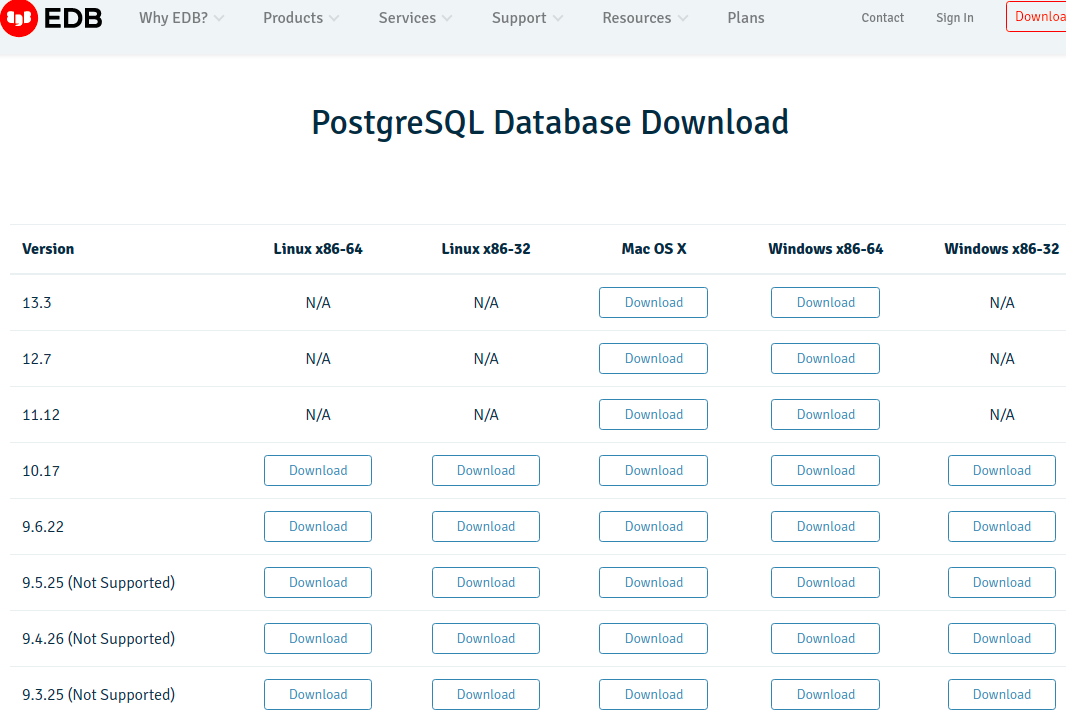Download 9.6.22 for Windows x86-32
Image resolution: width=1066 pixels, height=714 pixels.
(1002, 526)
